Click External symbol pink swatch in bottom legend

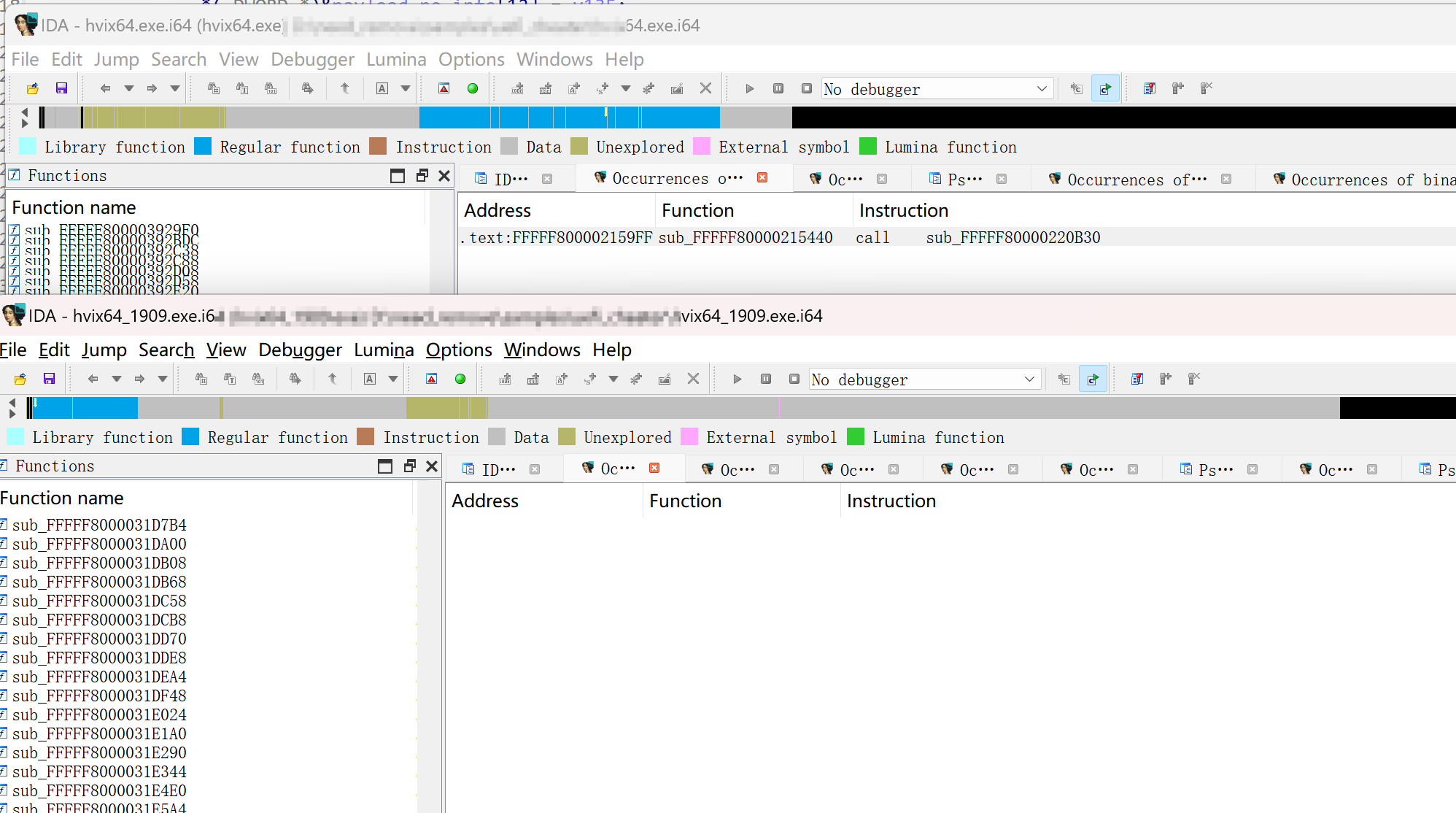(689, 436)
